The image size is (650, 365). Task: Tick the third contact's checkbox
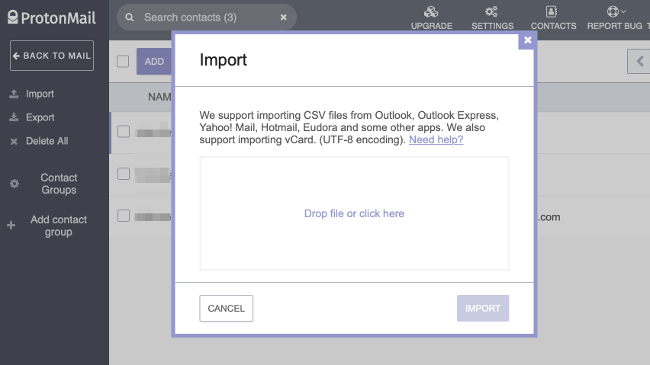coord(123,216)
